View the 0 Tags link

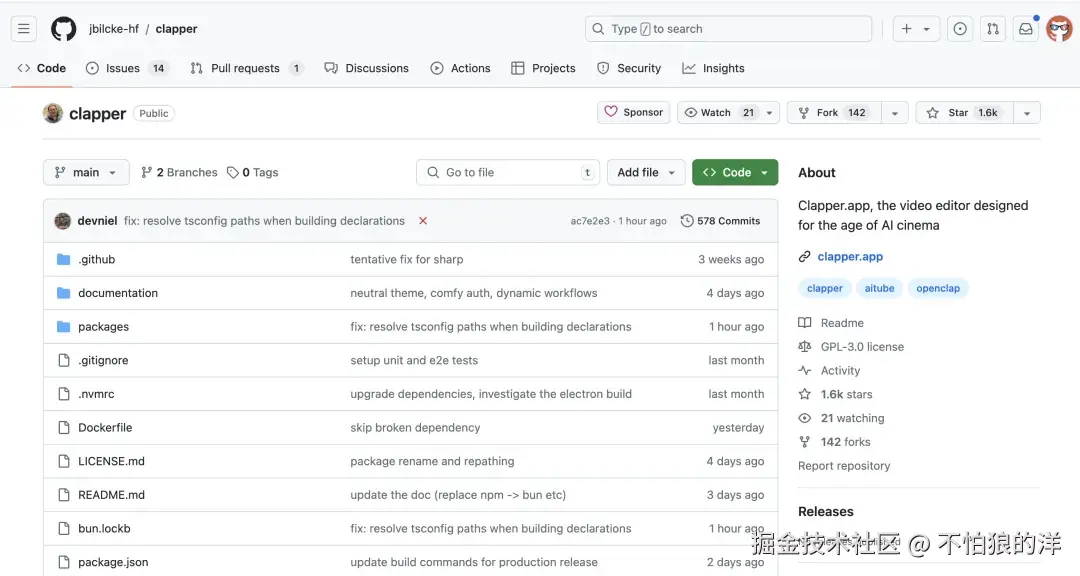pyautogui.click(x=253, y=172)
